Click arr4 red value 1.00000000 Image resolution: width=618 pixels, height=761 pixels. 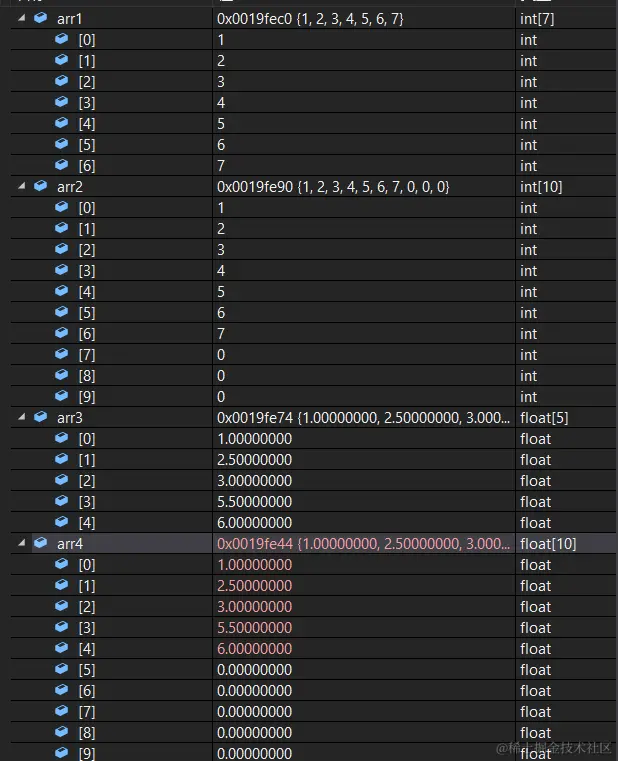[254, 565]
